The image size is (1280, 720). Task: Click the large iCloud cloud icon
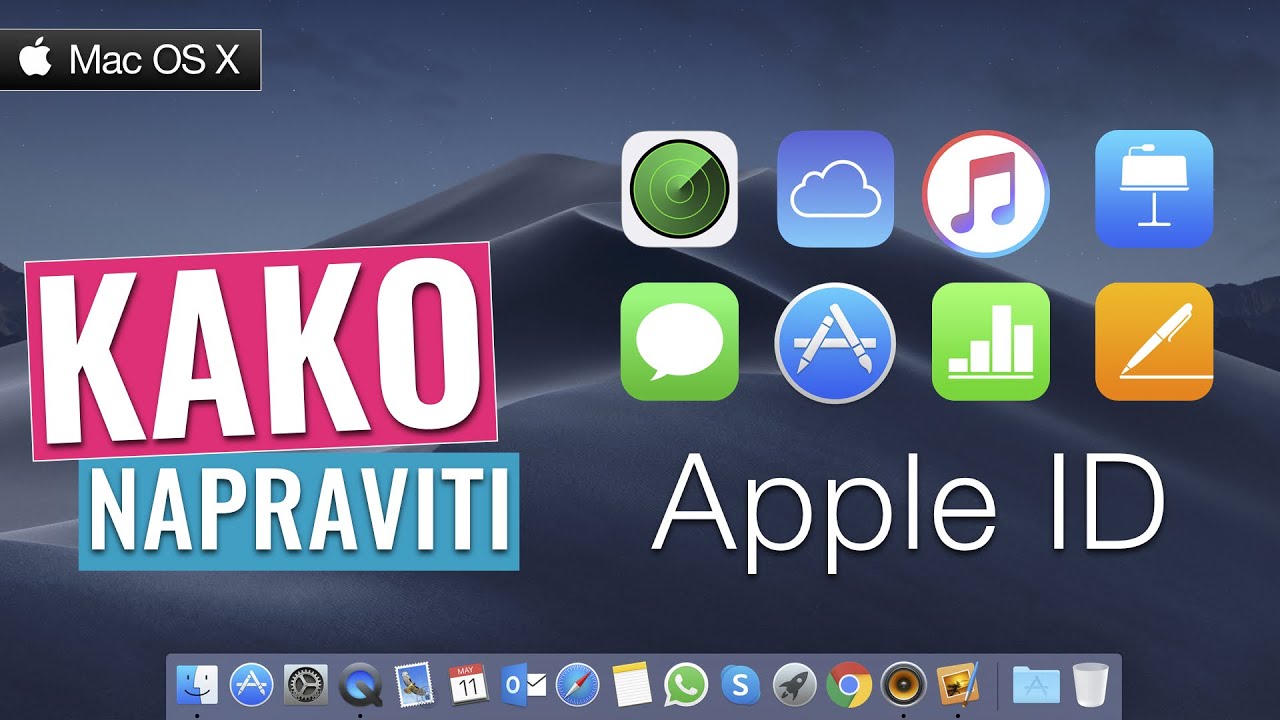pos(835,189)
